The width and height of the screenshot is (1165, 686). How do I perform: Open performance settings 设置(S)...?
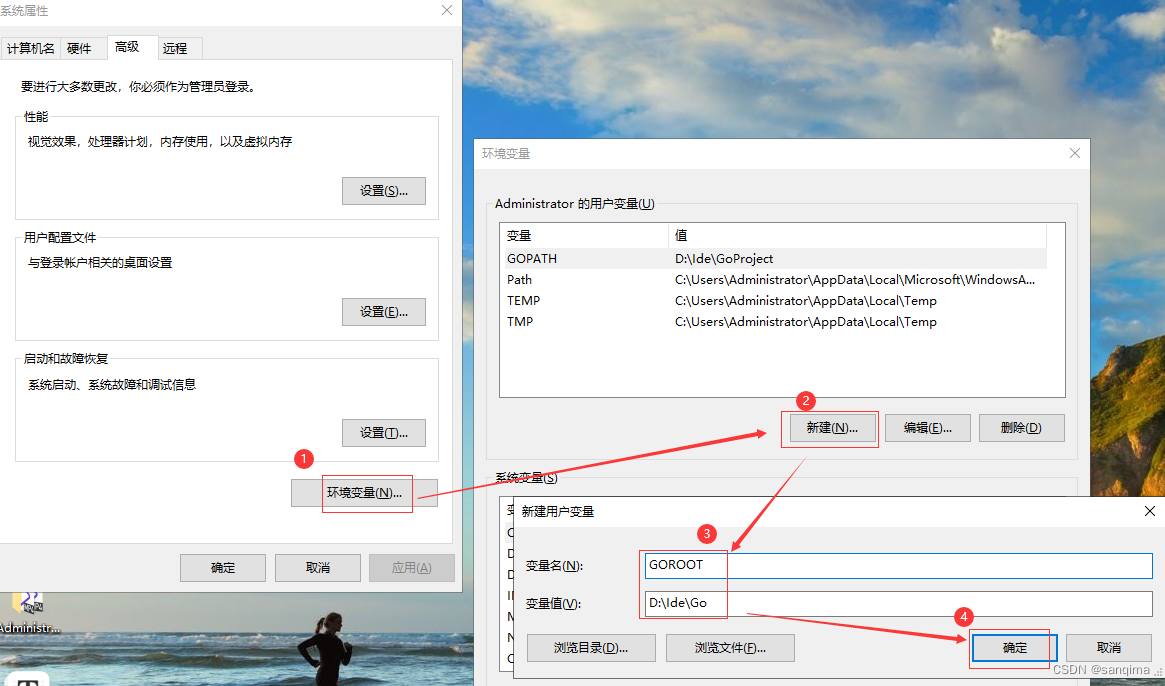tap(384, 191)
